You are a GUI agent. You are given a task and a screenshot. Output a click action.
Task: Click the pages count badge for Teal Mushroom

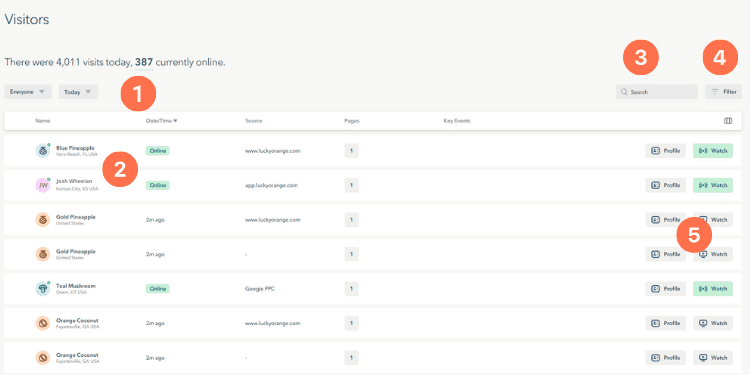coord(352,289)
